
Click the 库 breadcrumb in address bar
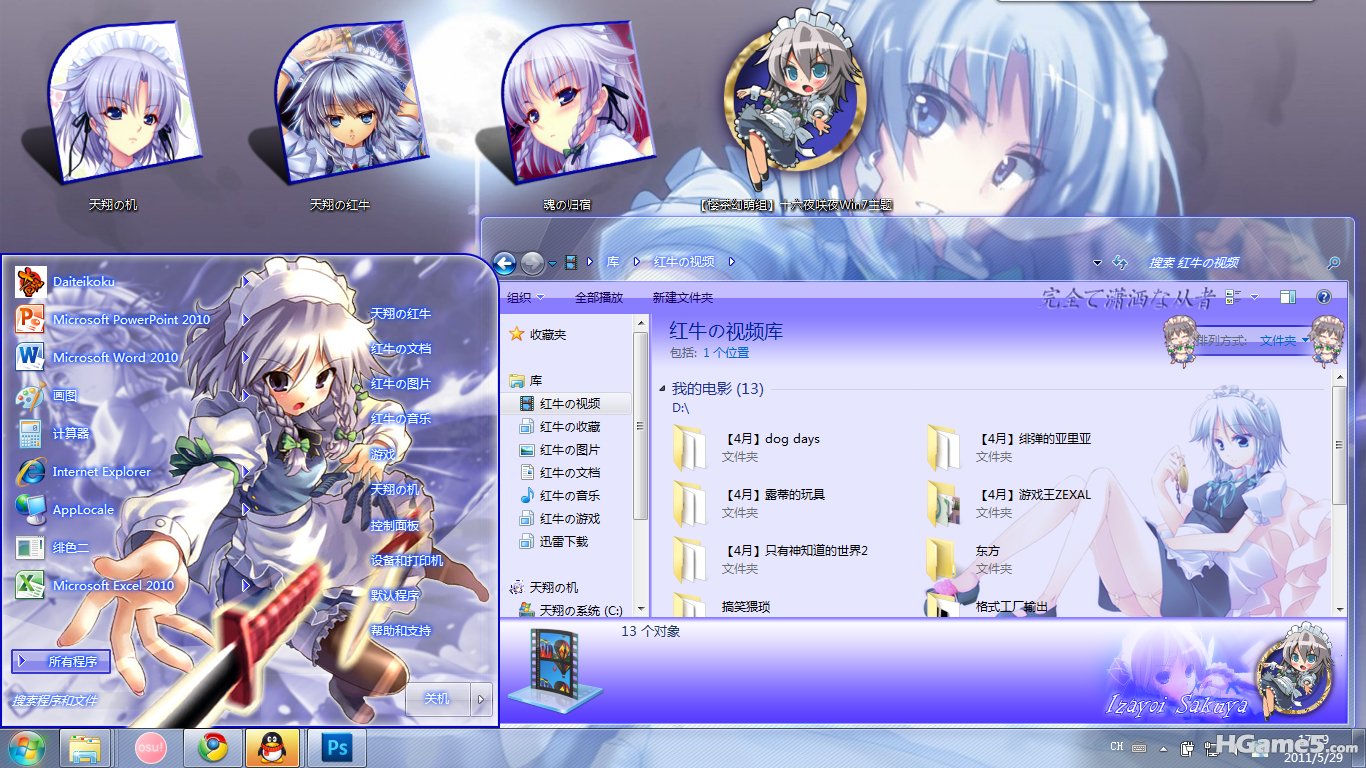pos(613,262)
